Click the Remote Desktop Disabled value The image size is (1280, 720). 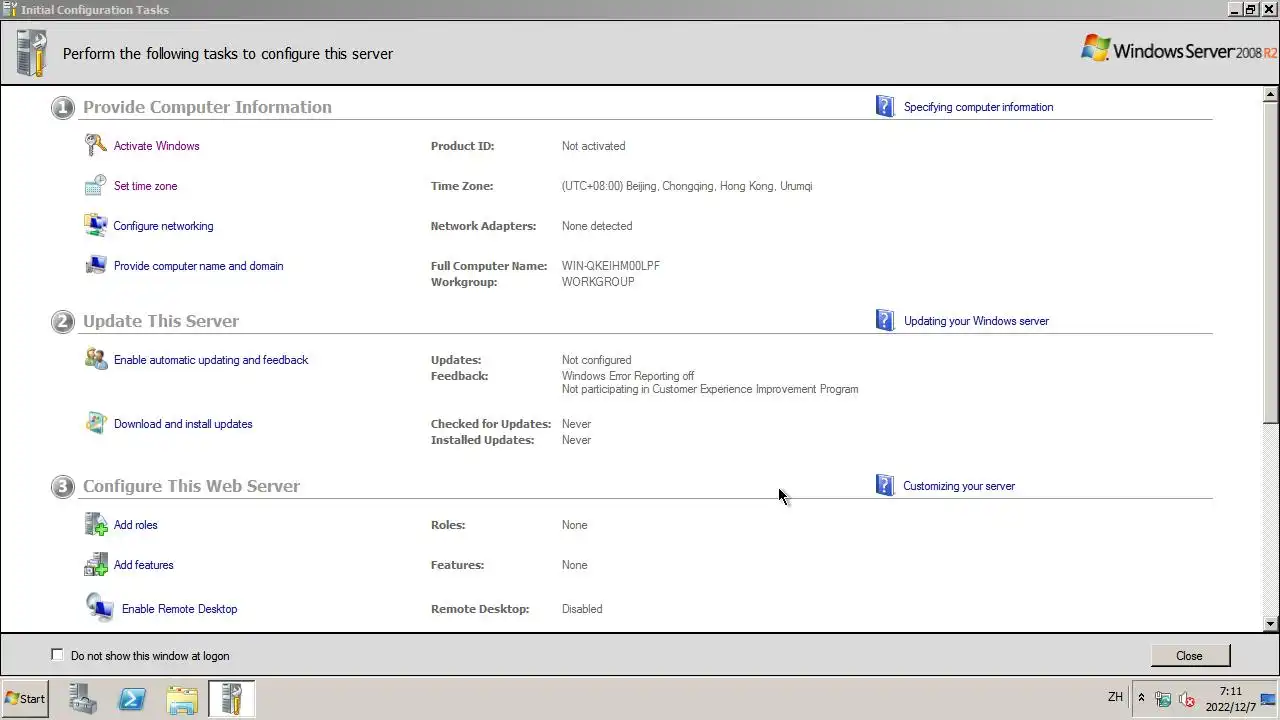[582, 609]
